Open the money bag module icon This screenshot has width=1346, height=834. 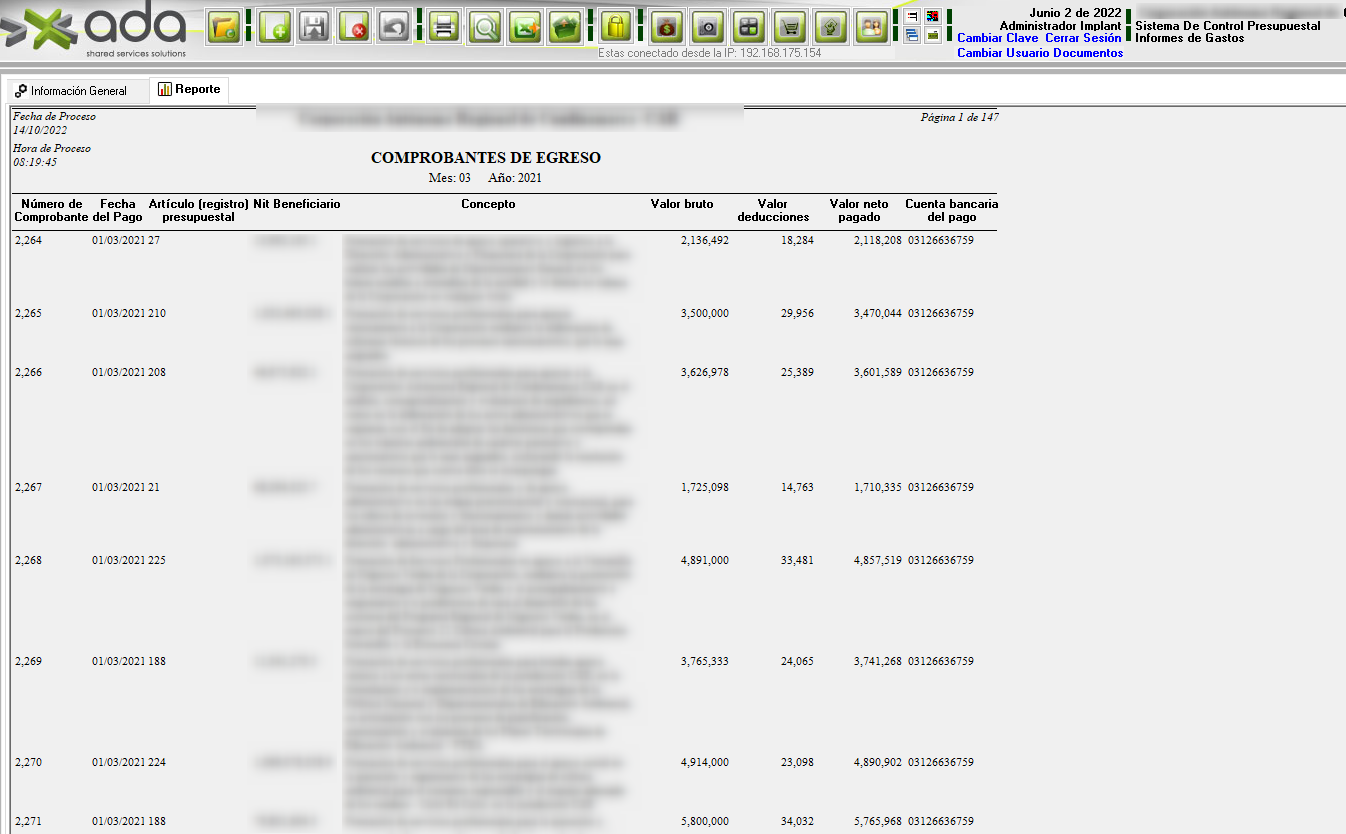[667, 27]
